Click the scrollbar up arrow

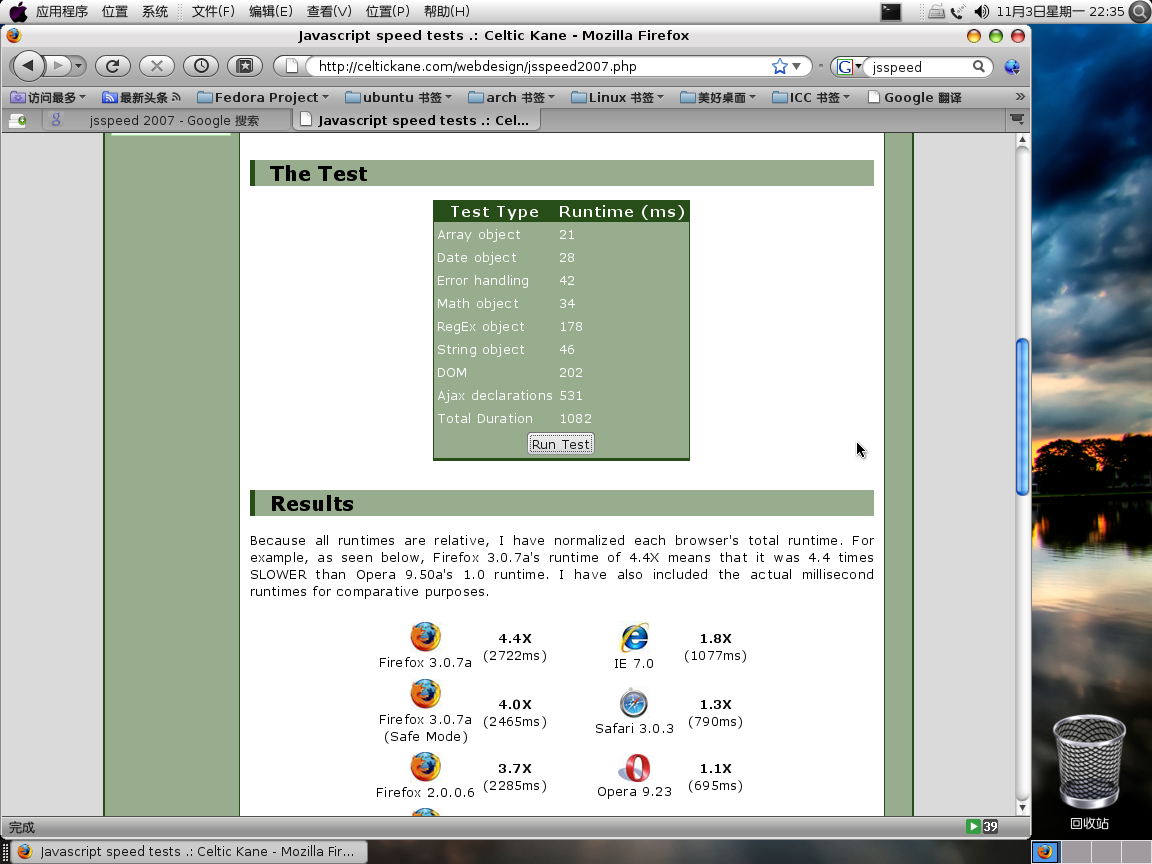[x=1022, y=140]
